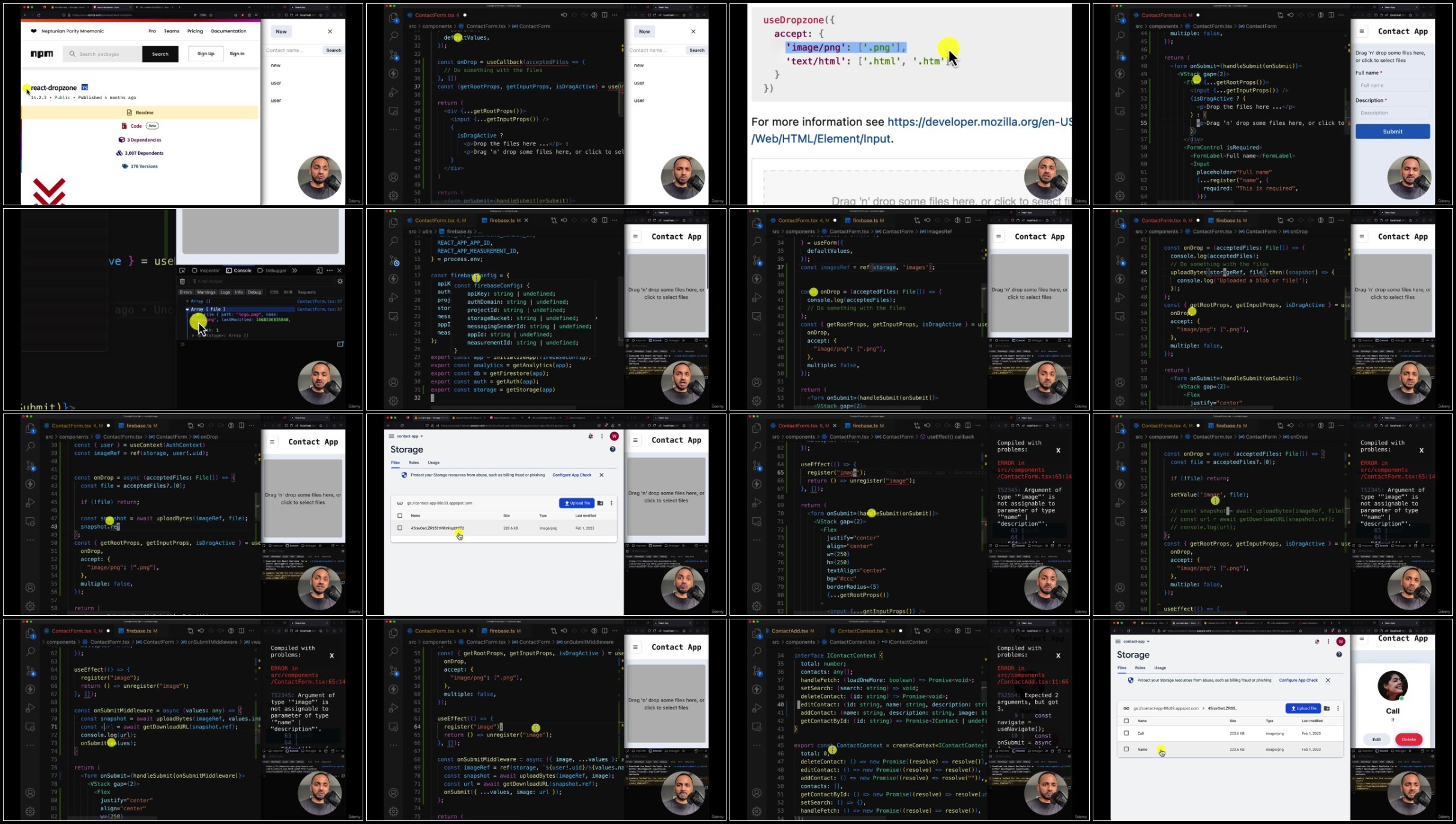Image resolution: width=1456 pixels, height=824 pixels.
Task: Open the >> more tools chevron after Debugger tab
Action: pos(295,271)
